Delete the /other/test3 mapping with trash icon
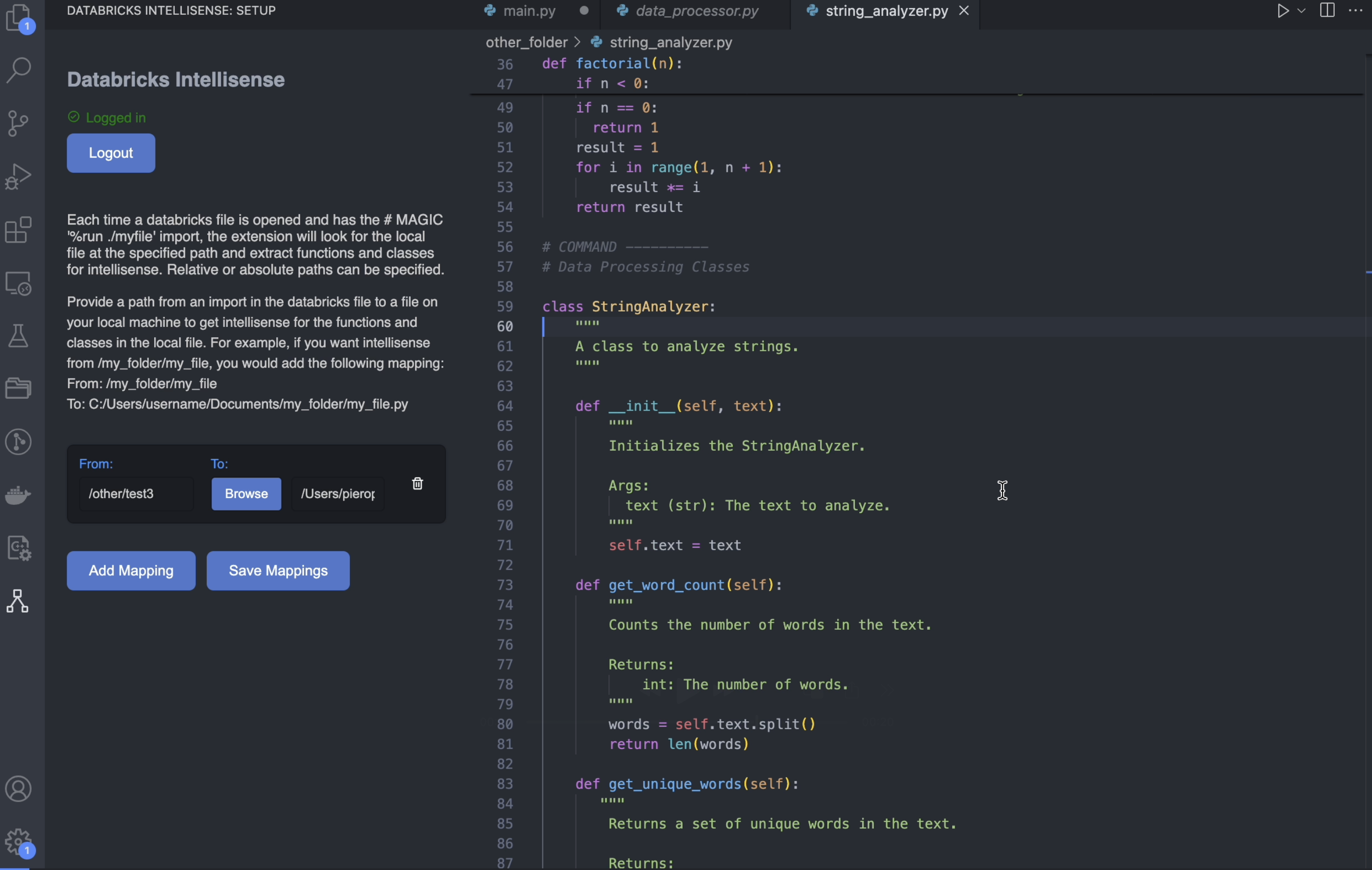Image resolution: width=1372 pixels, height=870 pixels. [417, 484]
